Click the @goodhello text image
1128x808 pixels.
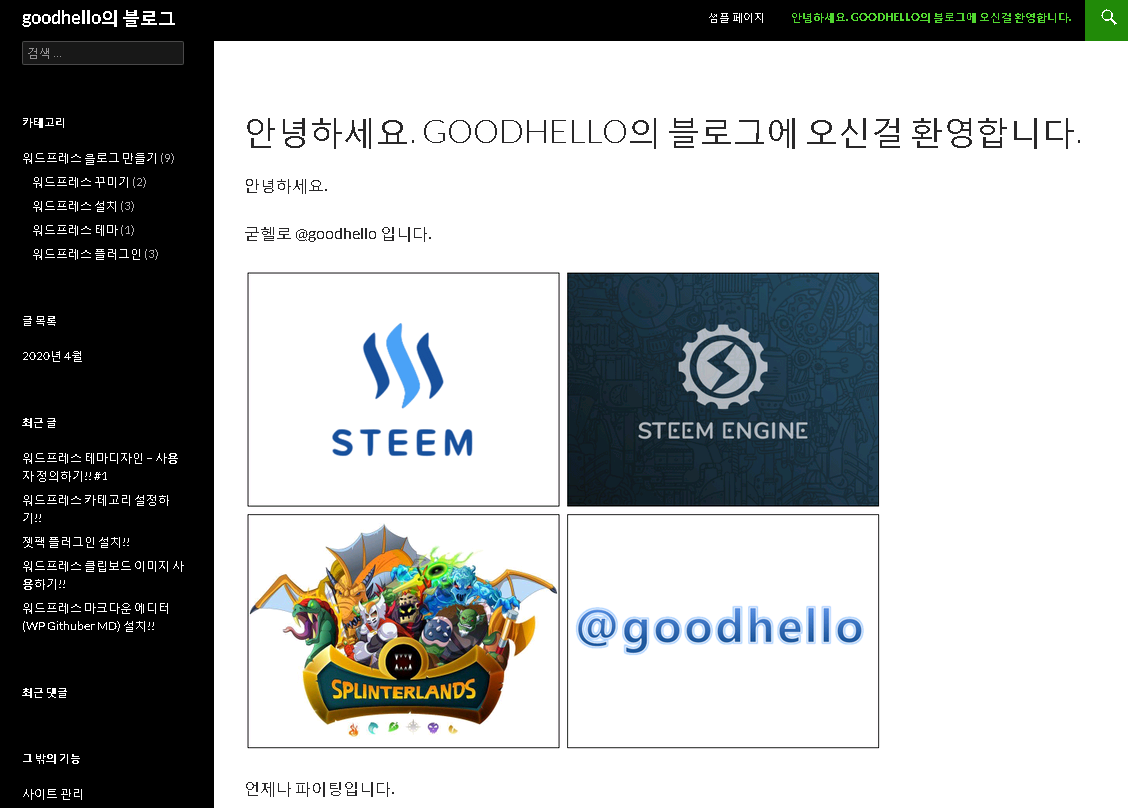[x=723, y=631]
